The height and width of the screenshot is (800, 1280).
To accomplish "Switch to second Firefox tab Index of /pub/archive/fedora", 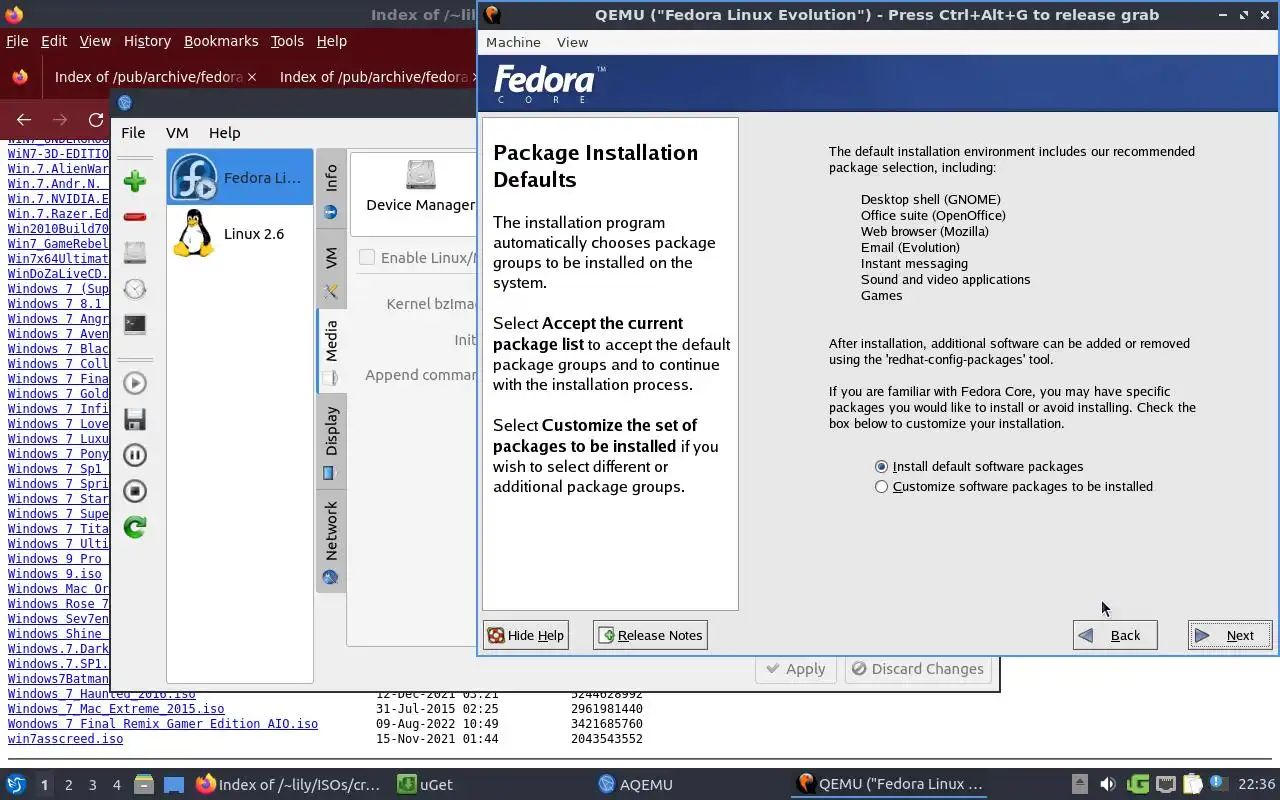I will click(373, 77).
